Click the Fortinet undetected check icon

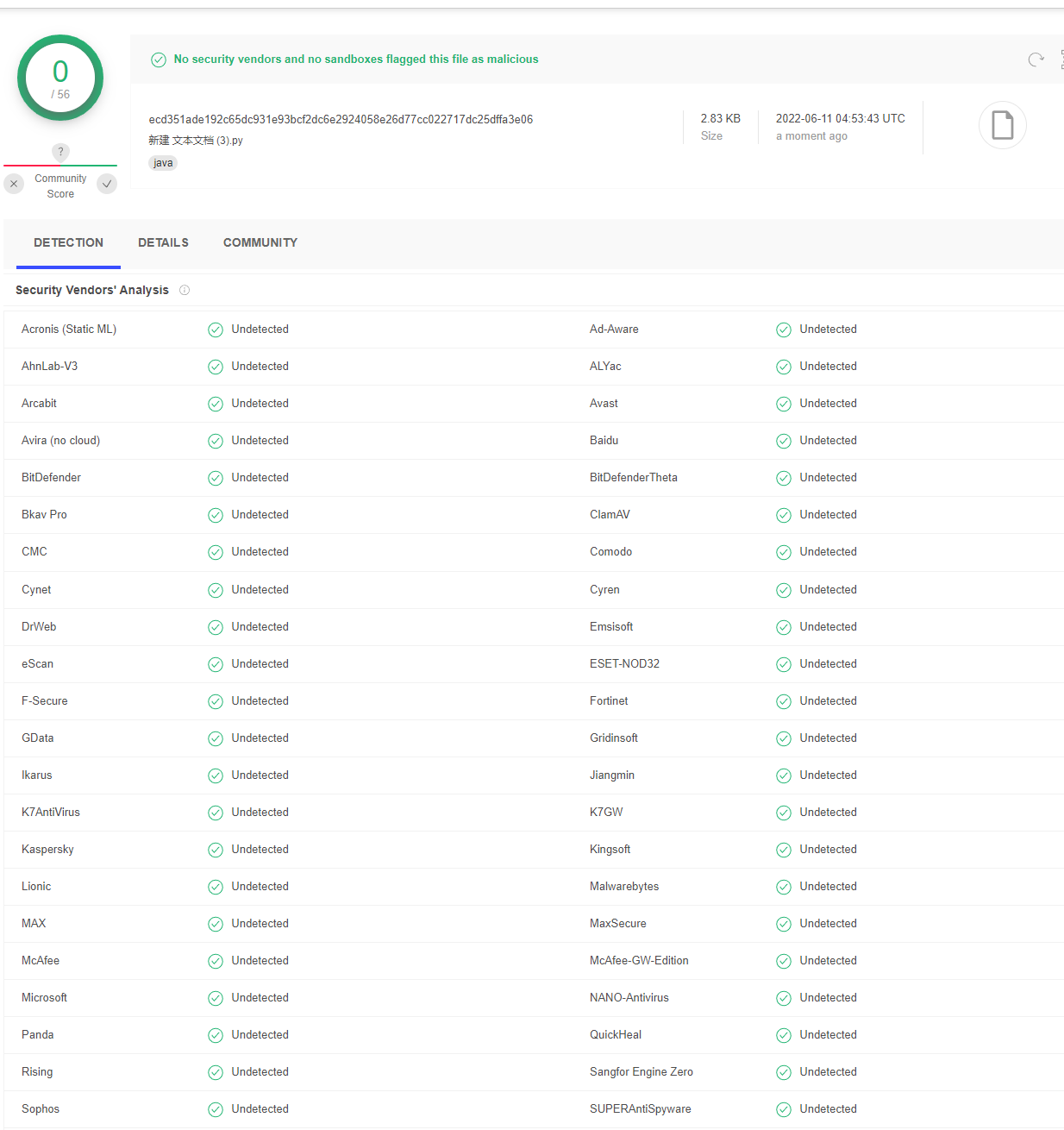[784, 701]
